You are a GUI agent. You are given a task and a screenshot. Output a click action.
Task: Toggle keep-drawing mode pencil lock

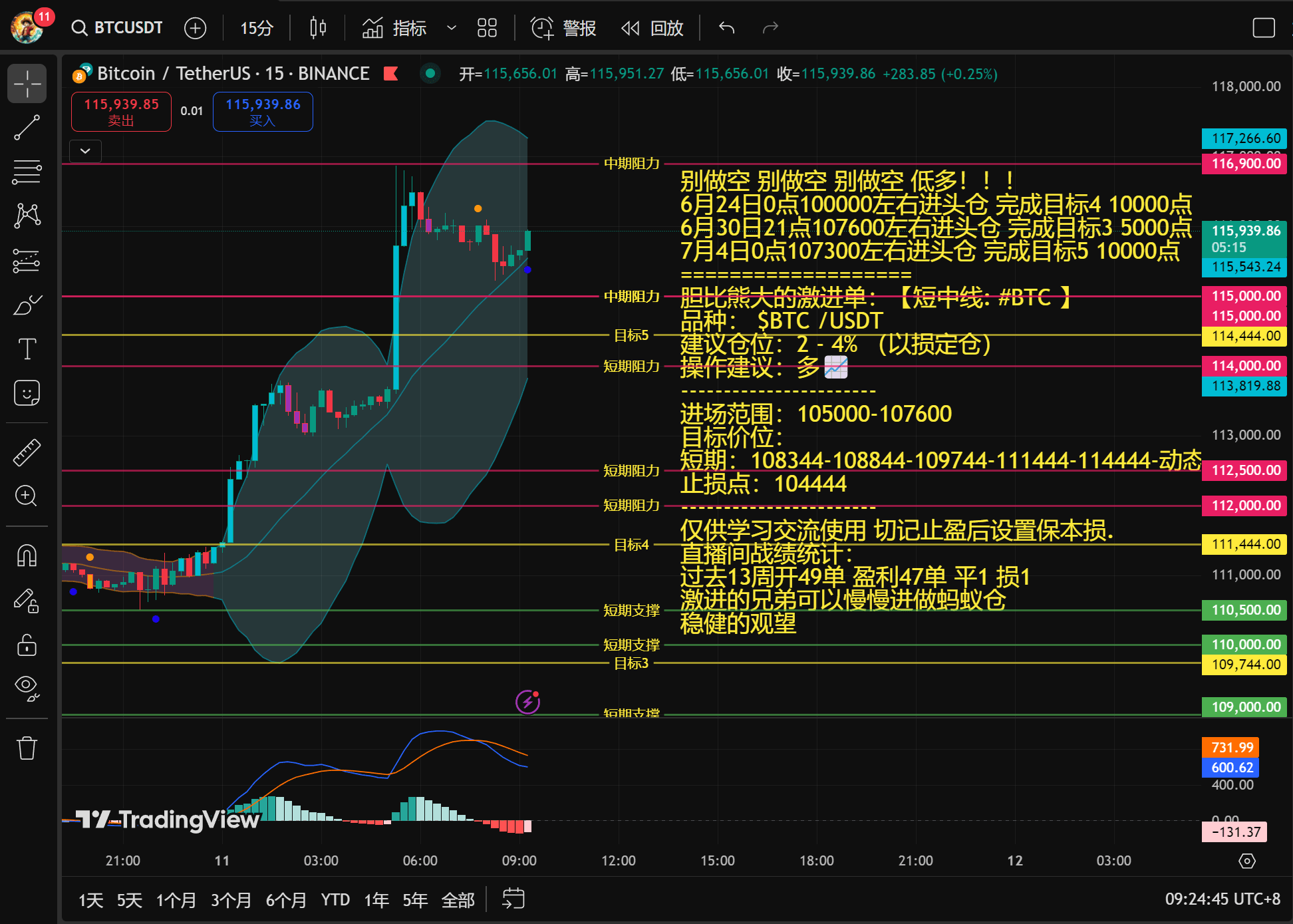[27, 601]
